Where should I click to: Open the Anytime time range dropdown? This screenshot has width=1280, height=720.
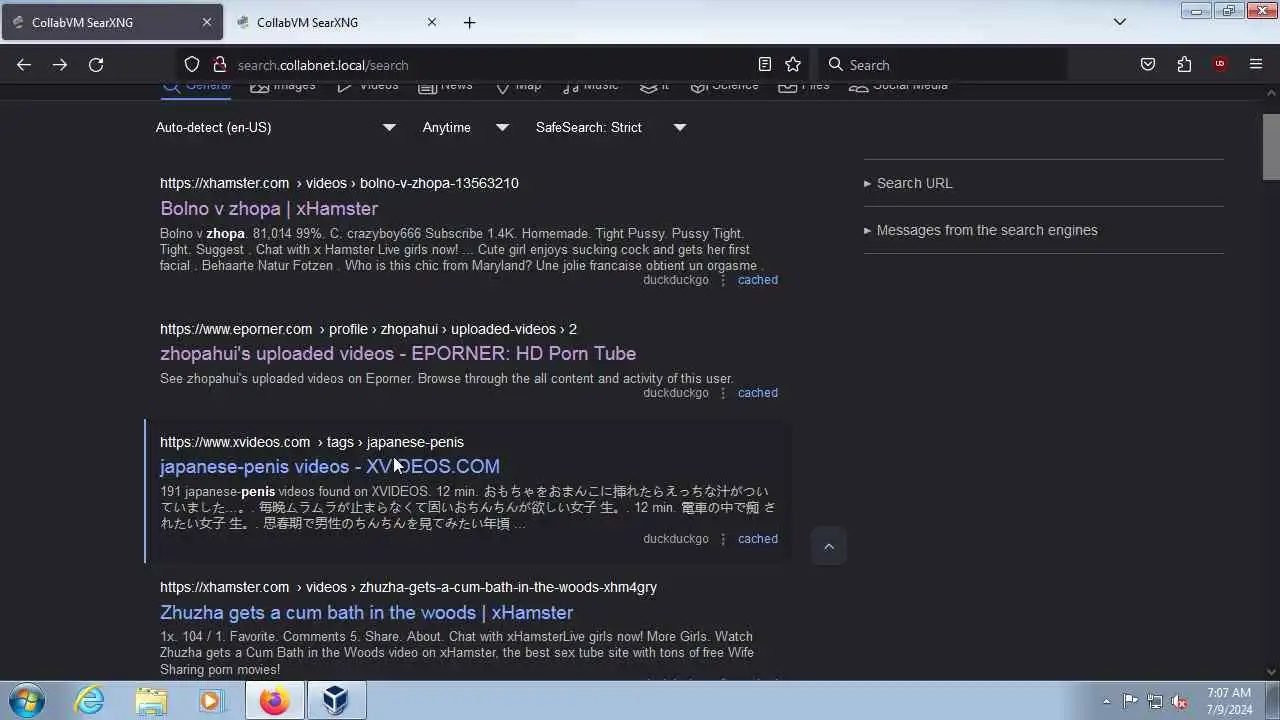click(x=466, y=127)
